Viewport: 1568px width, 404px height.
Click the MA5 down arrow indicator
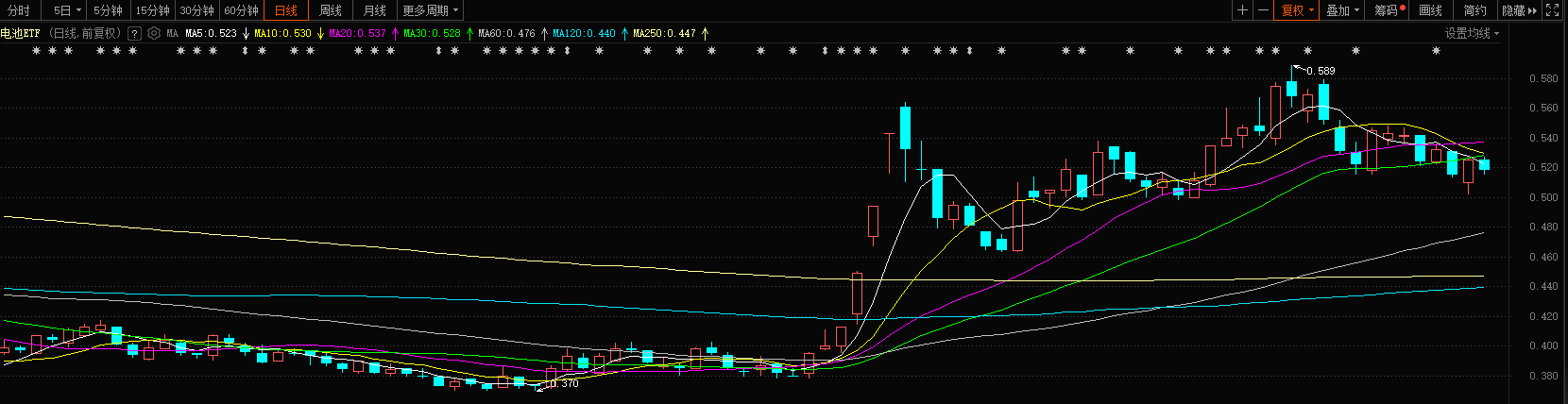click(x=247, y=33)
